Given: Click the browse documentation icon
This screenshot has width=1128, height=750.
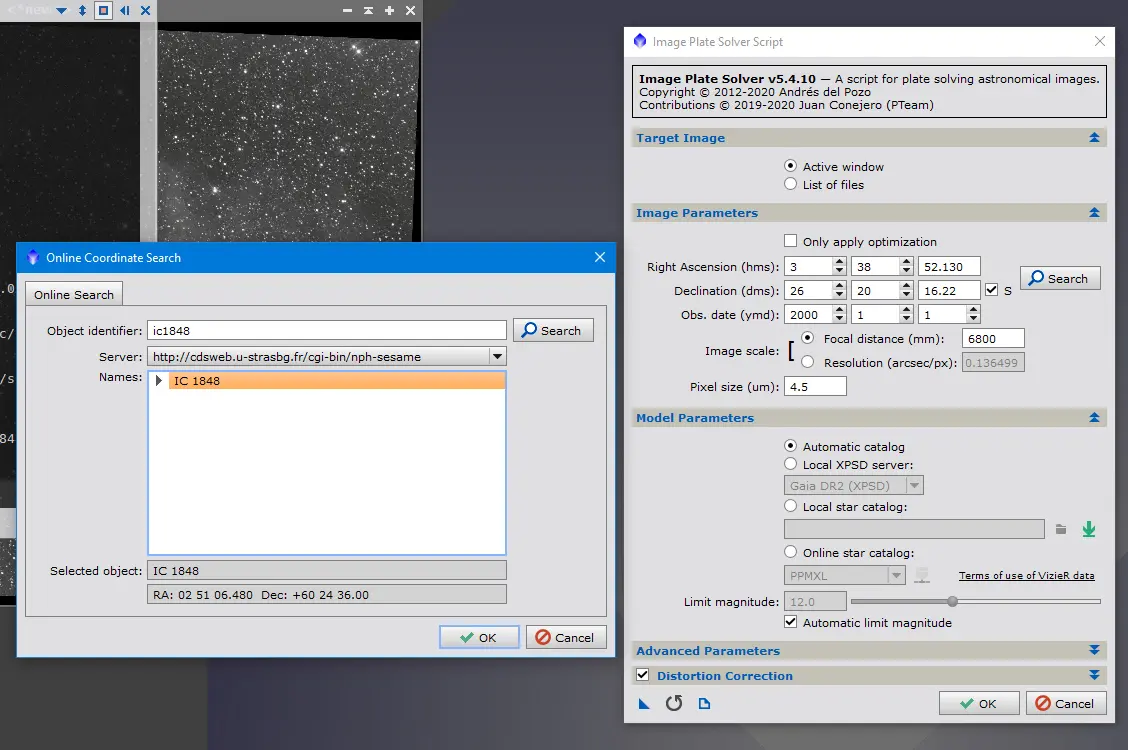Looking at the screenshot, I should pos(704,704).
